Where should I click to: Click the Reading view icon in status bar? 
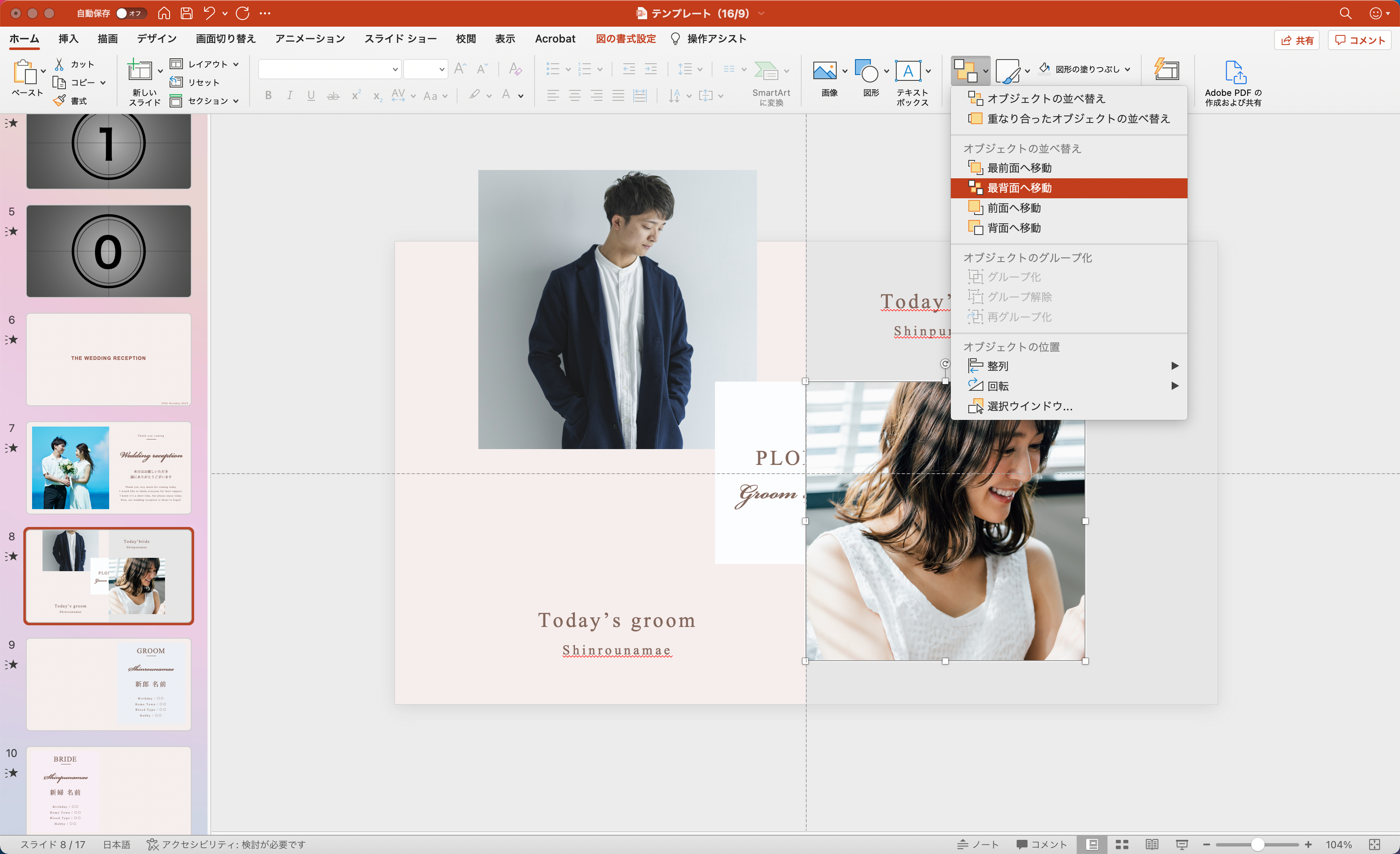[x=1152, y=844]
